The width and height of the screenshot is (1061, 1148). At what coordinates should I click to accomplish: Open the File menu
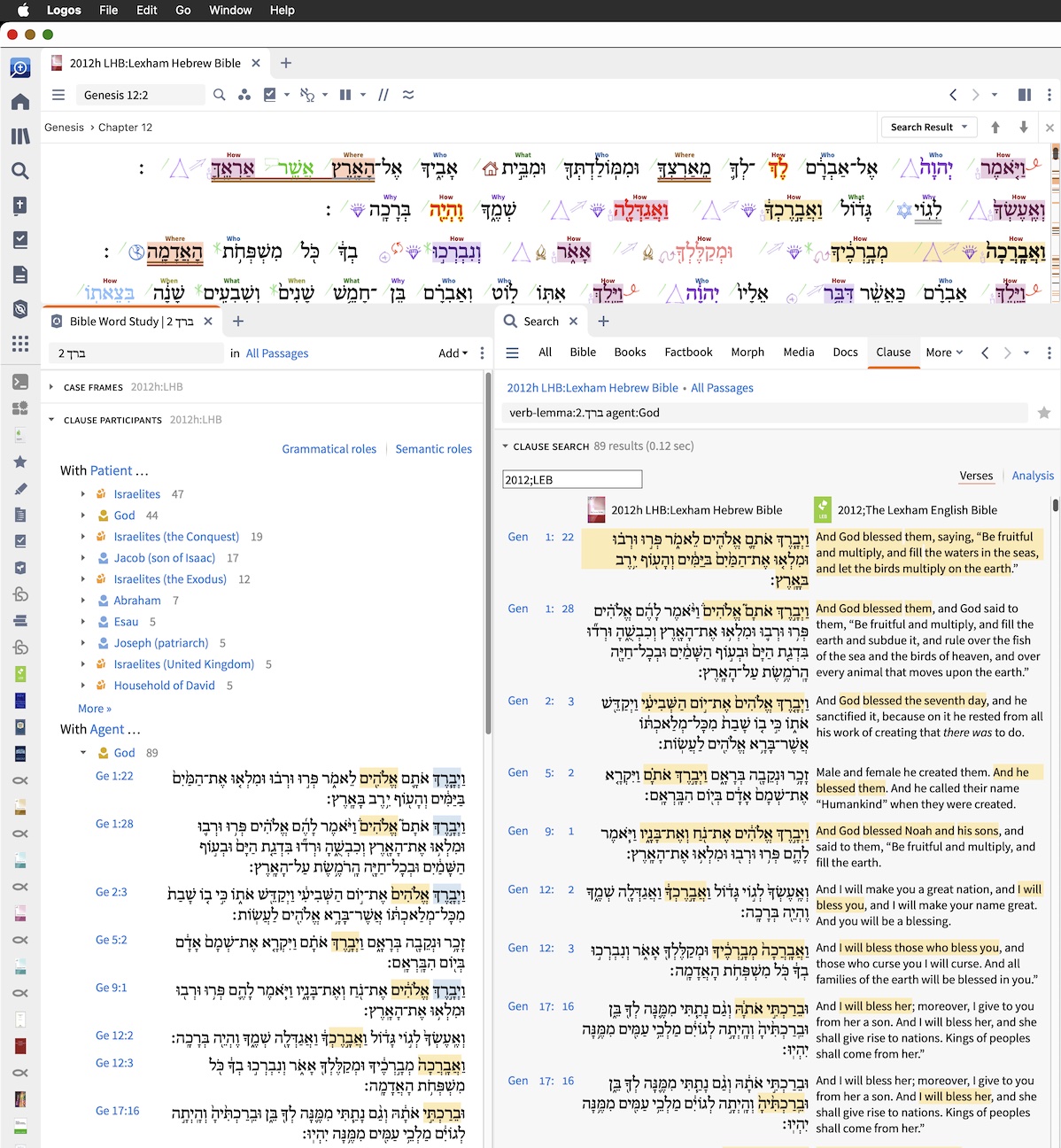[109, 11]
